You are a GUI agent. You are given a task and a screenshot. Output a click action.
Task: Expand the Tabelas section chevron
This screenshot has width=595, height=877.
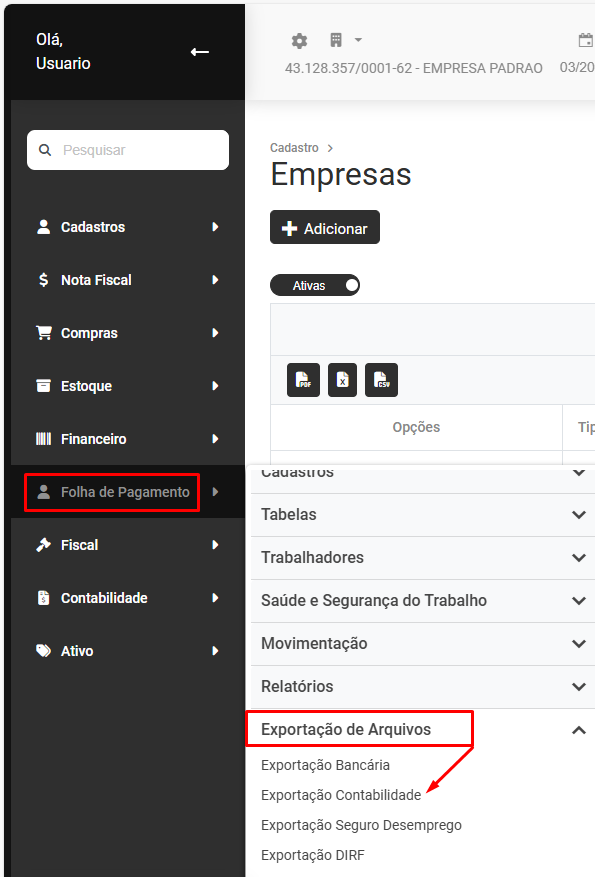(x=579, y=515)
